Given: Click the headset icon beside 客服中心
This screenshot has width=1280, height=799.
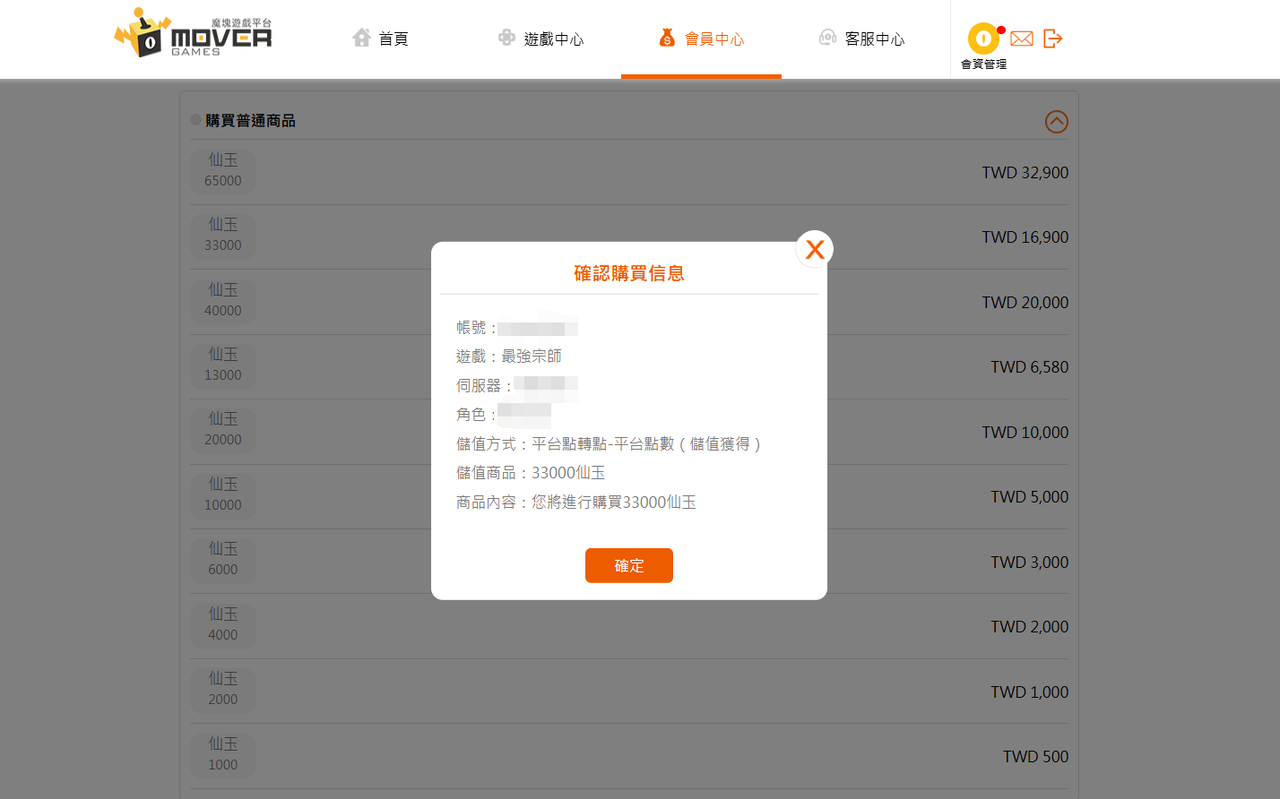Looking at the screenshot, I should 827,38.
